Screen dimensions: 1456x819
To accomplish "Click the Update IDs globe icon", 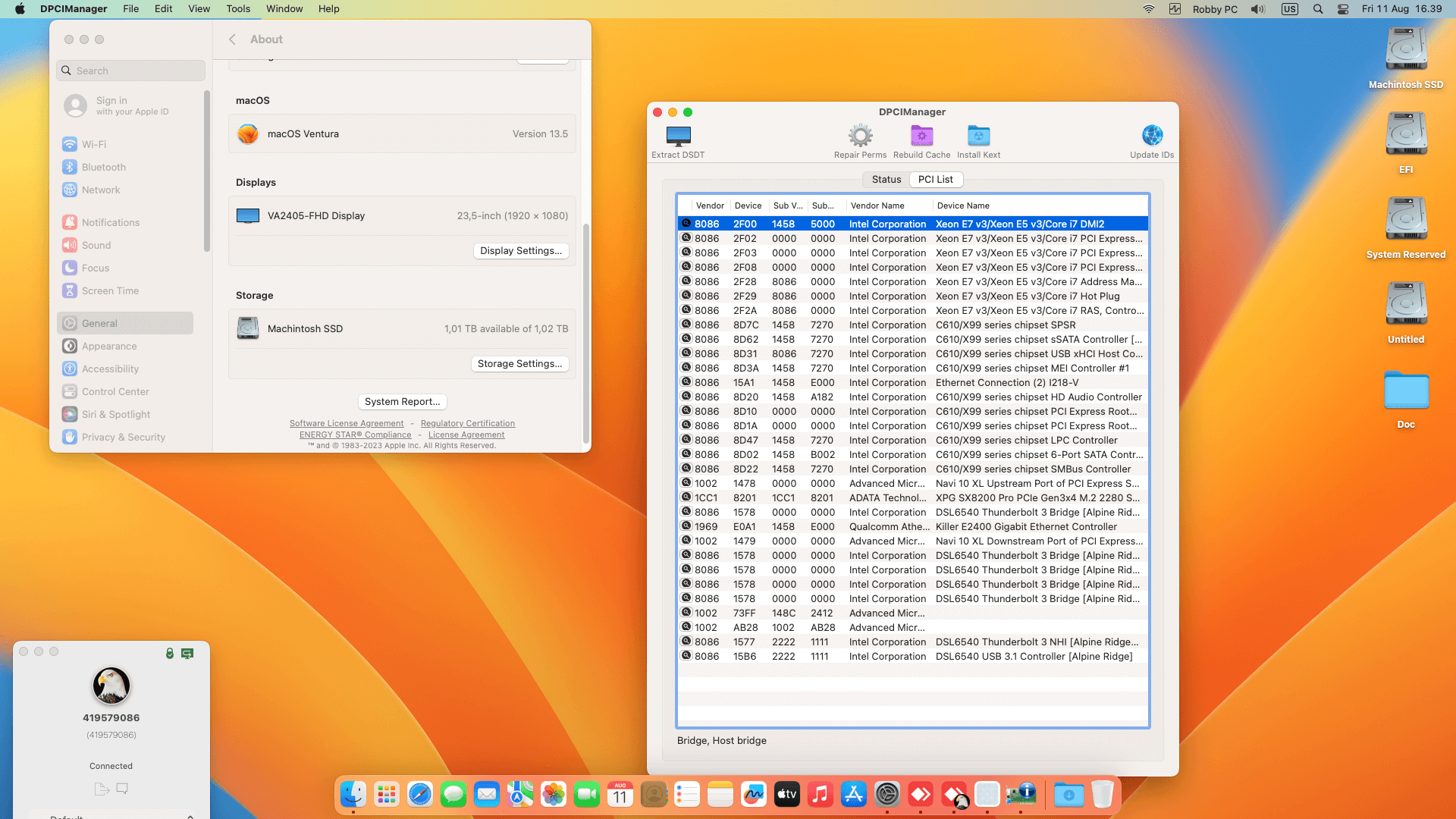I will [1152, 136].
